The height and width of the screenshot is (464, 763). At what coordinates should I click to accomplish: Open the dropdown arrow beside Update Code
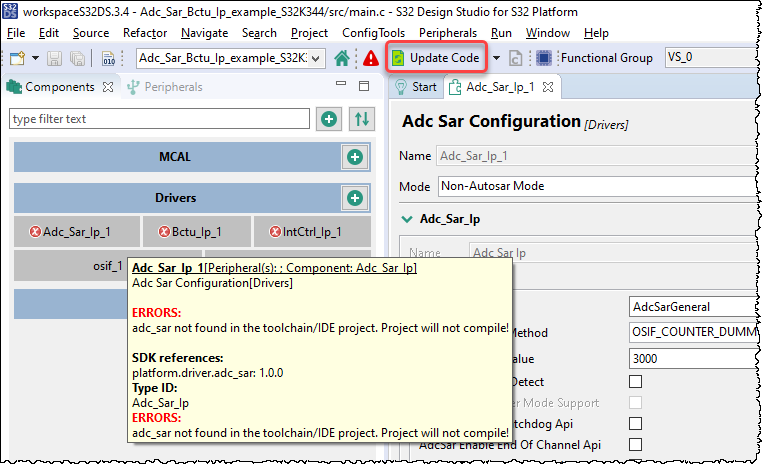pyautogui.click(x=496, y=58)
